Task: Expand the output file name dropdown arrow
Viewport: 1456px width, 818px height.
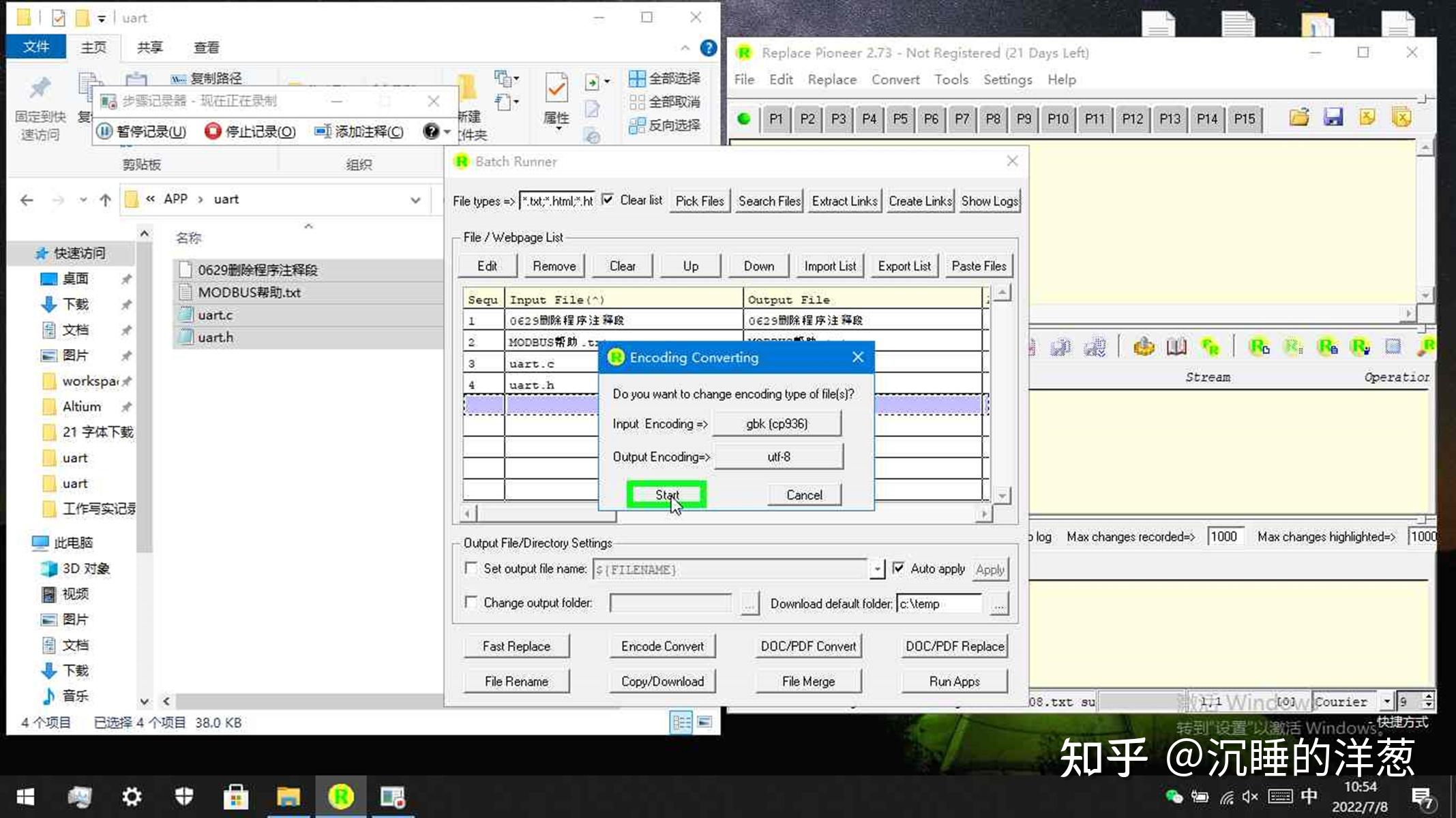Action: pos(877,569)
